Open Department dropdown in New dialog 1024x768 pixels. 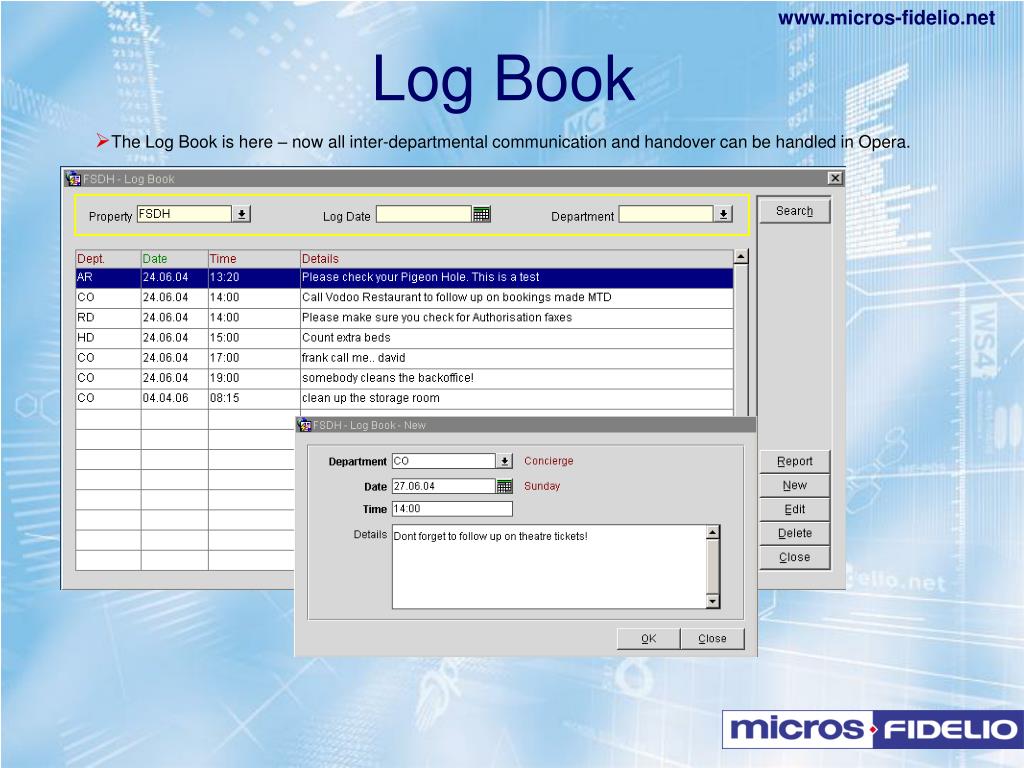[504, 461]
